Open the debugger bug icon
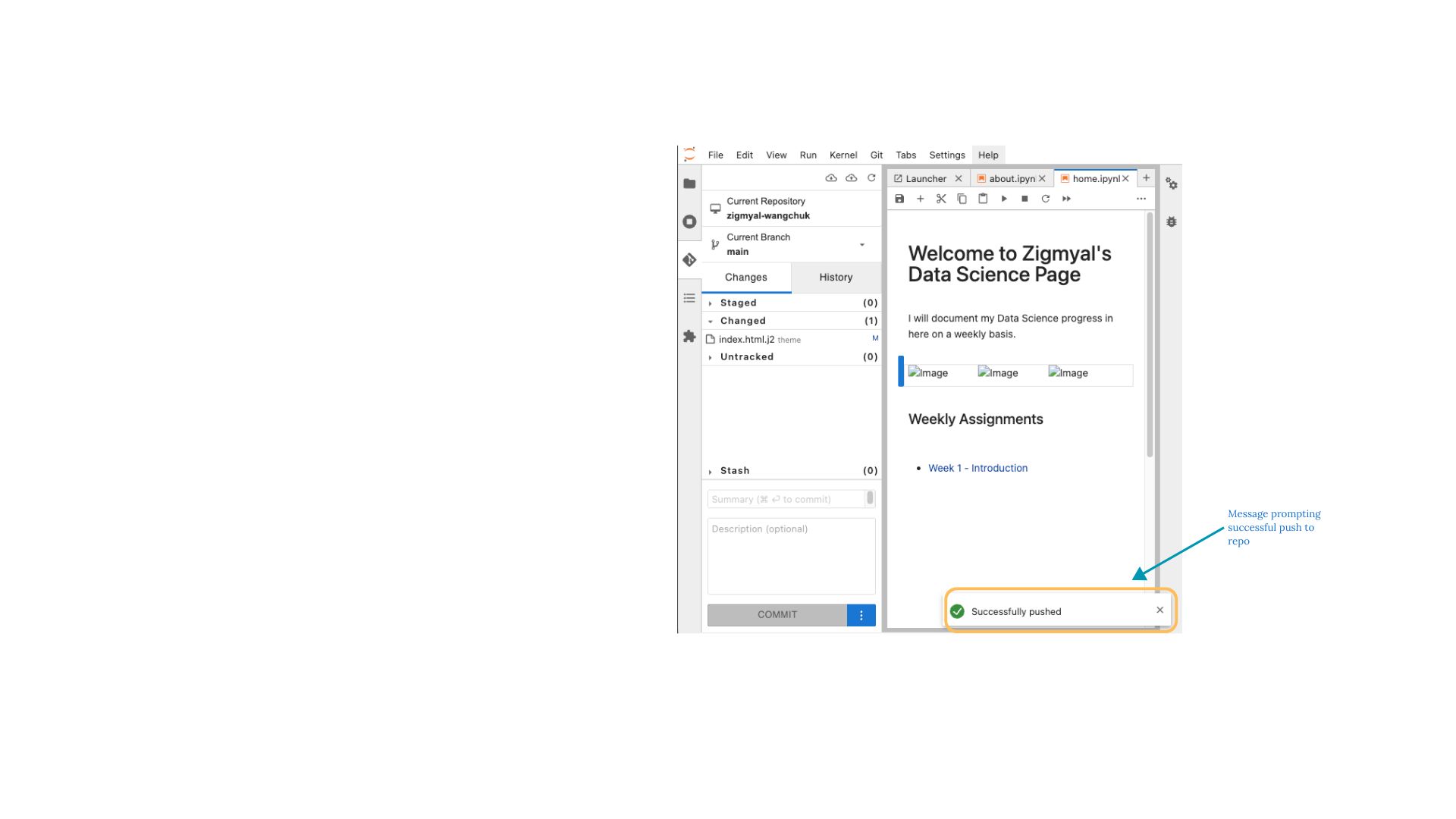The height and width of the screenshot is (819, 1456). (1172, 222)
